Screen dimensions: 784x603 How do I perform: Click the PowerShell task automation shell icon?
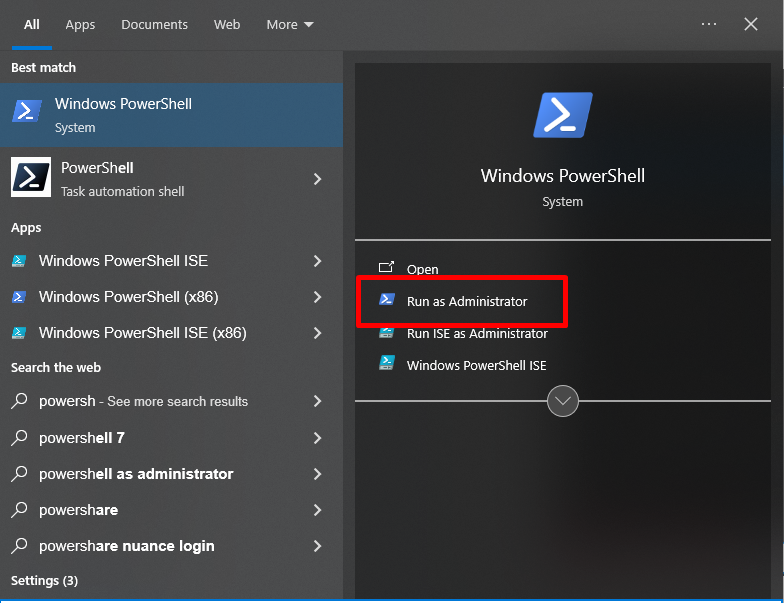[31, 177]
